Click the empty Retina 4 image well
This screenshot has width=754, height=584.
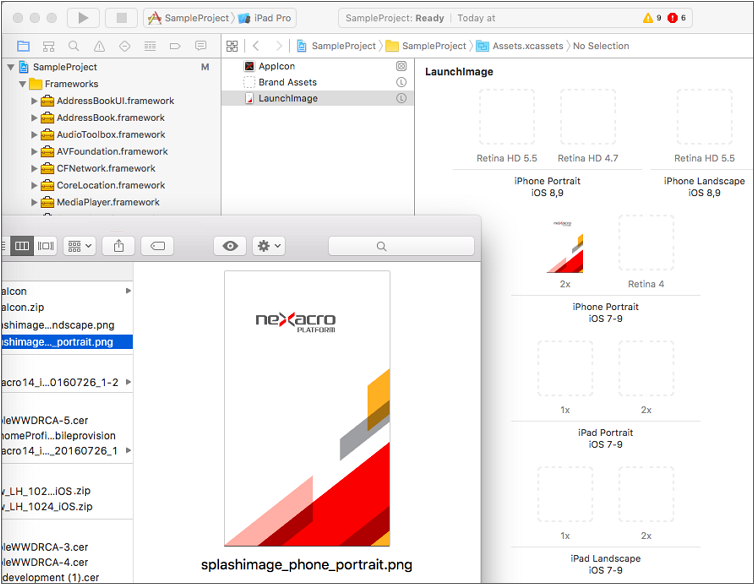(x=646, y=243)
